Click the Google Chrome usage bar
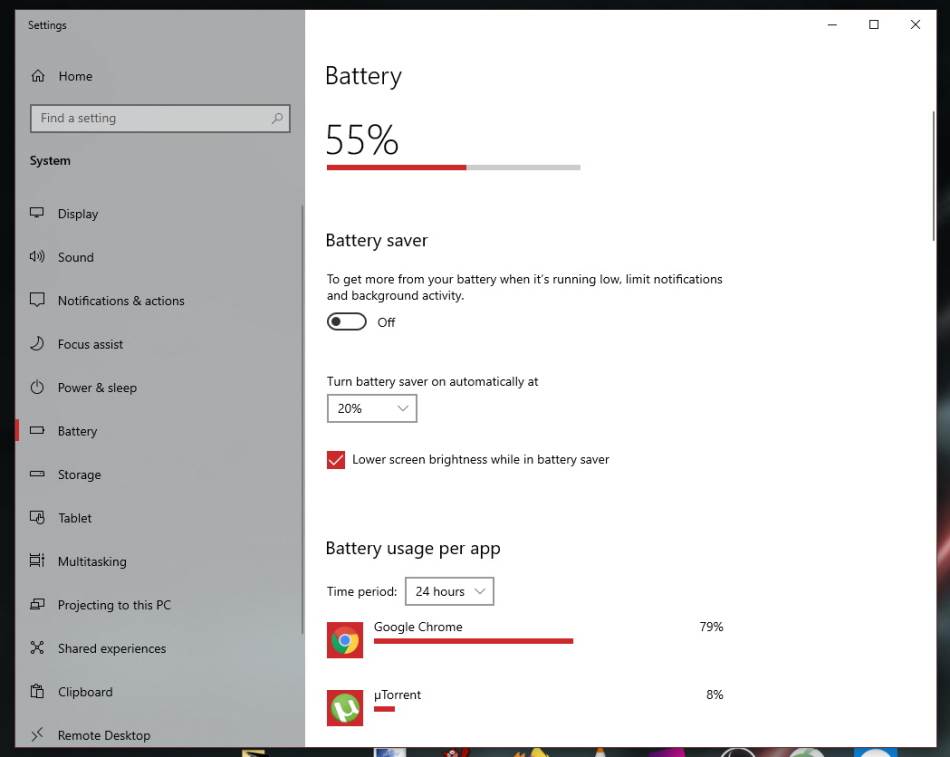Image resolution: width=950 pixels, height=757 pixels. click(473, 641)
